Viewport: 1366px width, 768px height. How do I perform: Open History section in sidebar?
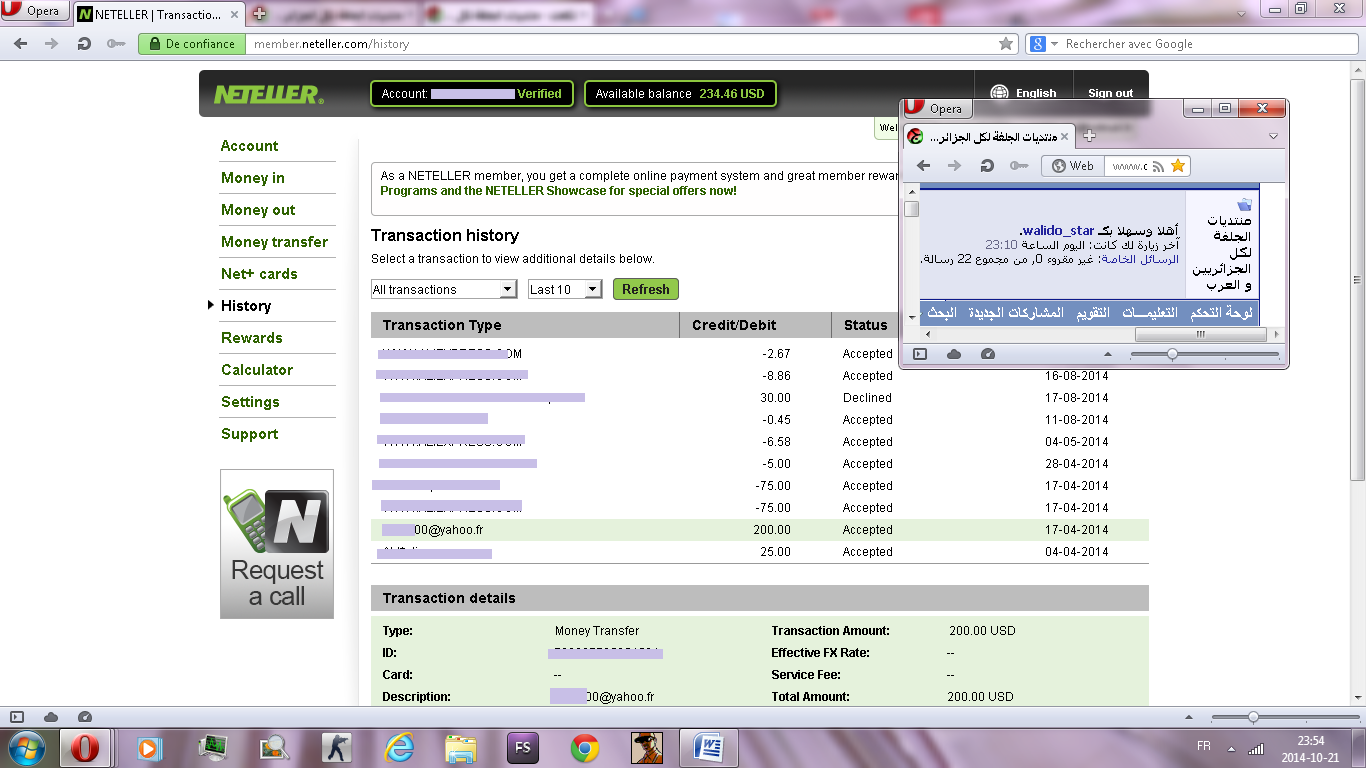pos(246,306)
